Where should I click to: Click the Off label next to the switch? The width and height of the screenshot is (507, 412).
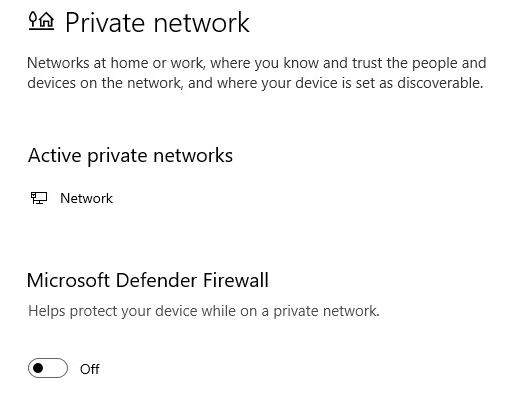[89, 369]
